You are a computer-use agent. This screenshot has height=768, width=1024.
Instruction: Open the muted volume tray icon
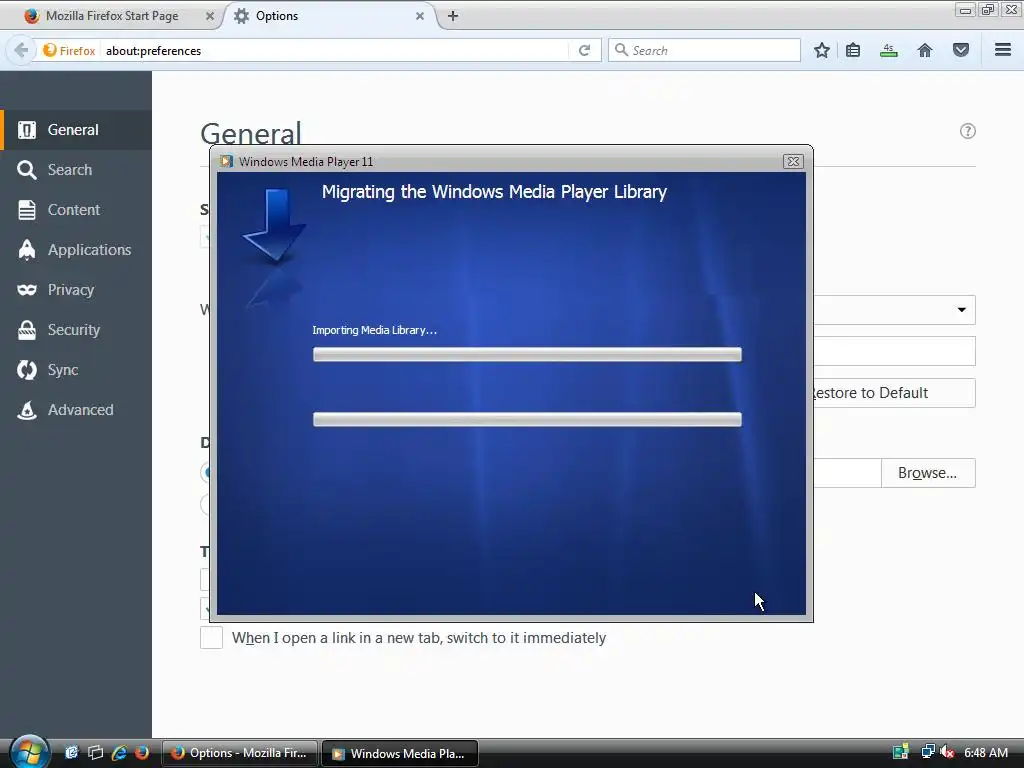pyautogui.click(x=947, y=752)
